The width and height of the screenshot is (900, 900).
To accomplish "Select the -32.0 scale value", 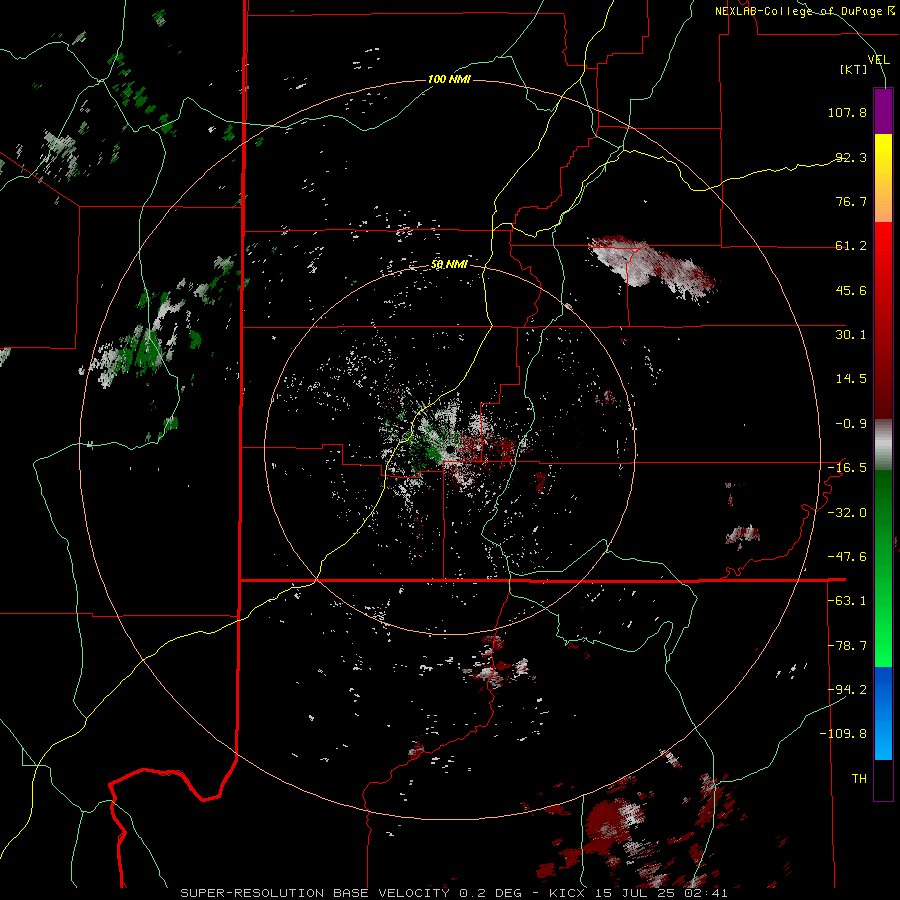I will point(847,513).
